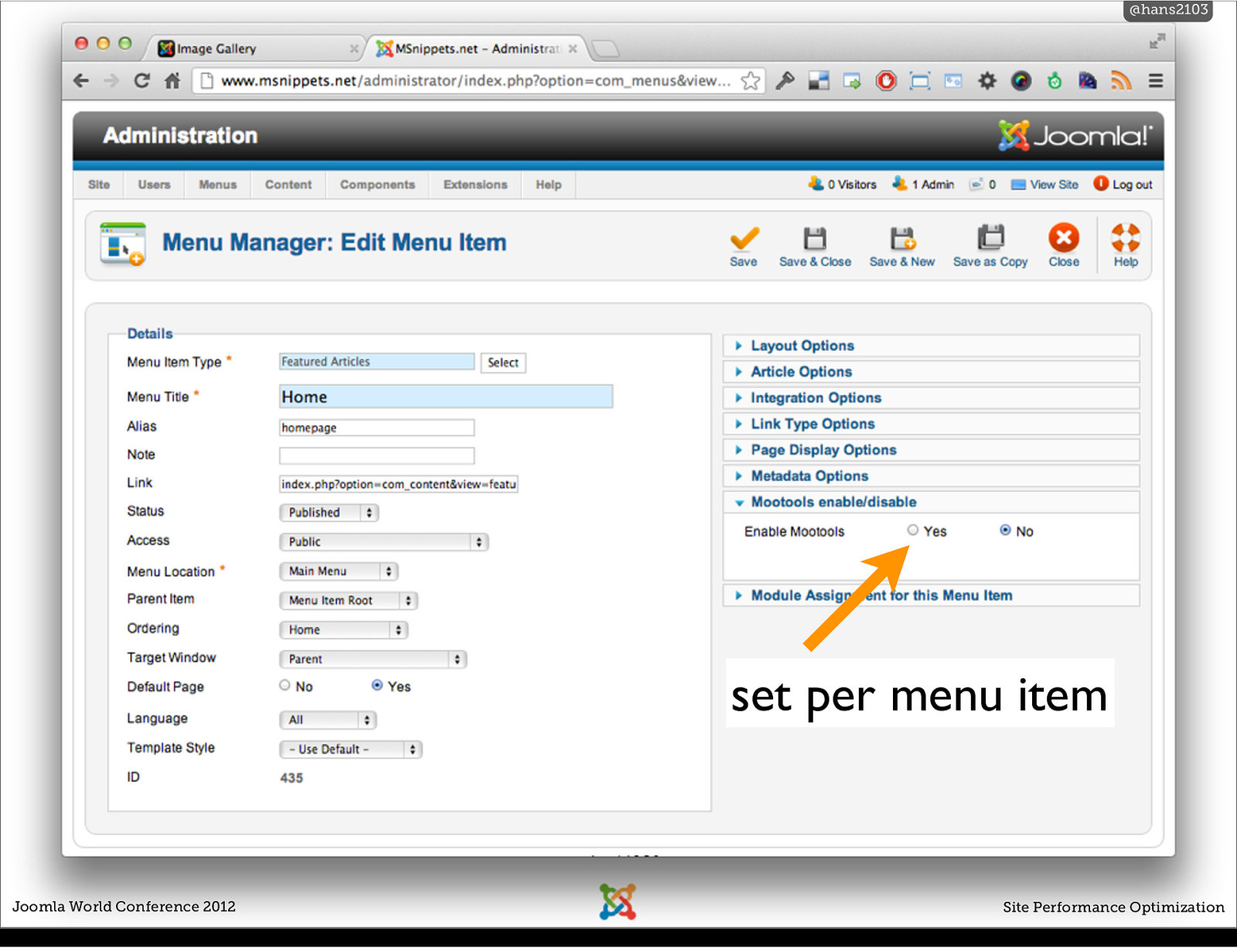Viewport: 1237px width, 952px height.
Task: Click the Joomla logo in the header
Action: 1075,135
